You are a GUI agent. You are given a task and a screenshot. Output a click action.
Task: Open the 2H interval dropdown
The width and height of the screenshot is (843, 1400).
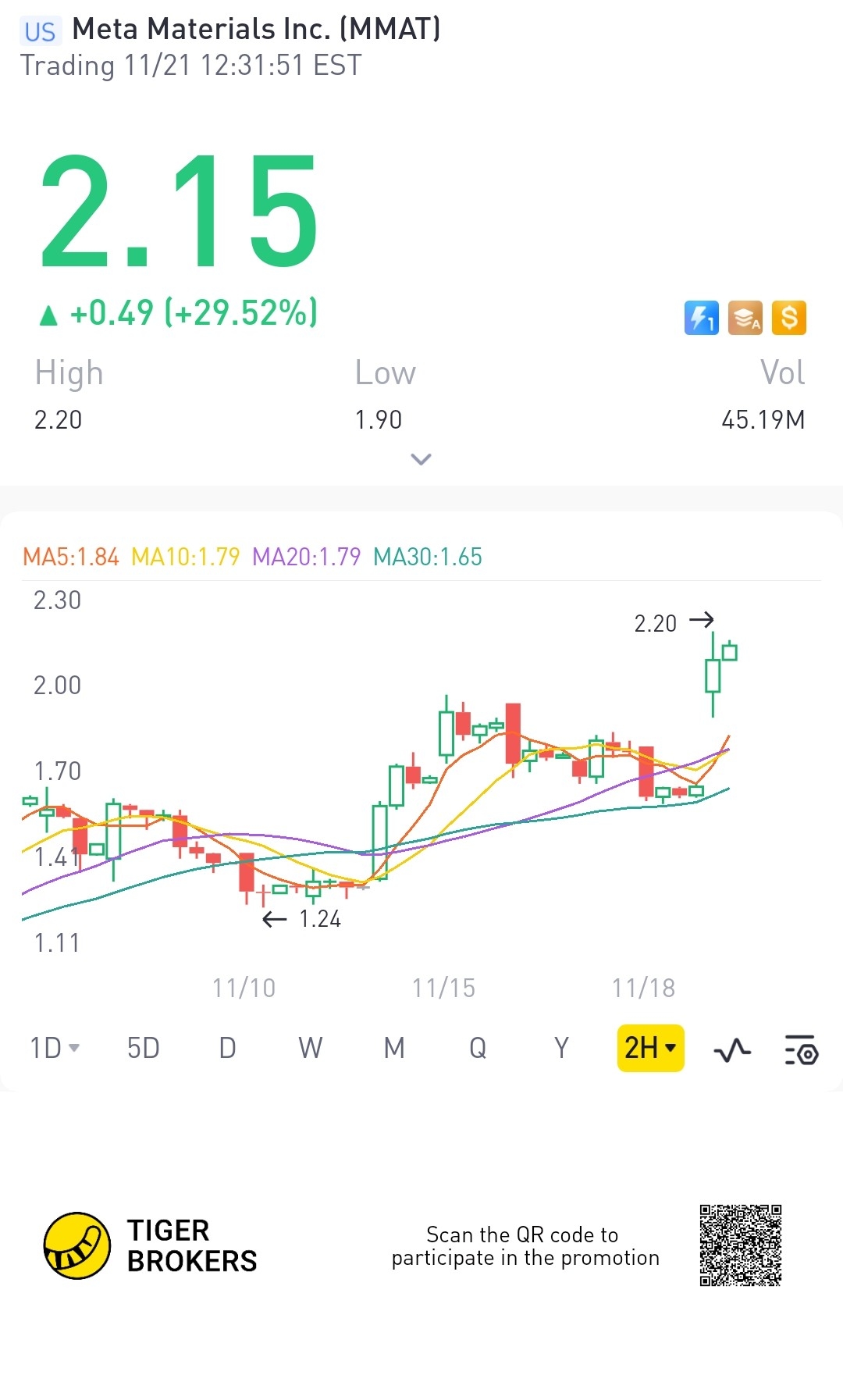(650, 1048)
